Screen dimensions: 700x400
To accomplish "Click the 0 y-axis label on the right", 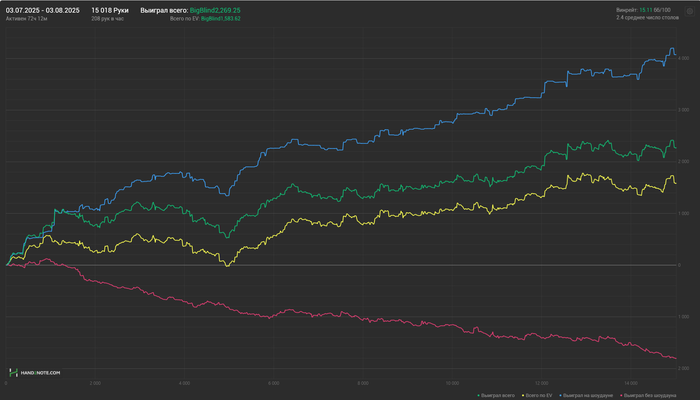I will [679, 265].
